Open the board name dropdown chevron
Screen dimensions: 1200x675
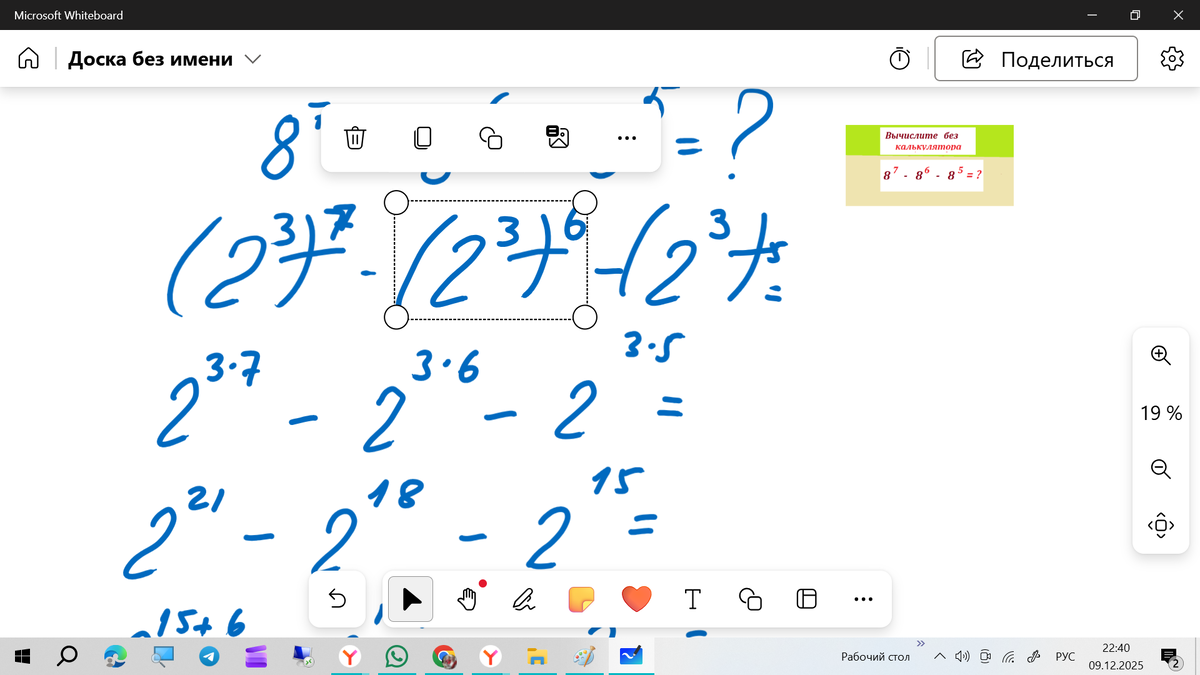253,59
